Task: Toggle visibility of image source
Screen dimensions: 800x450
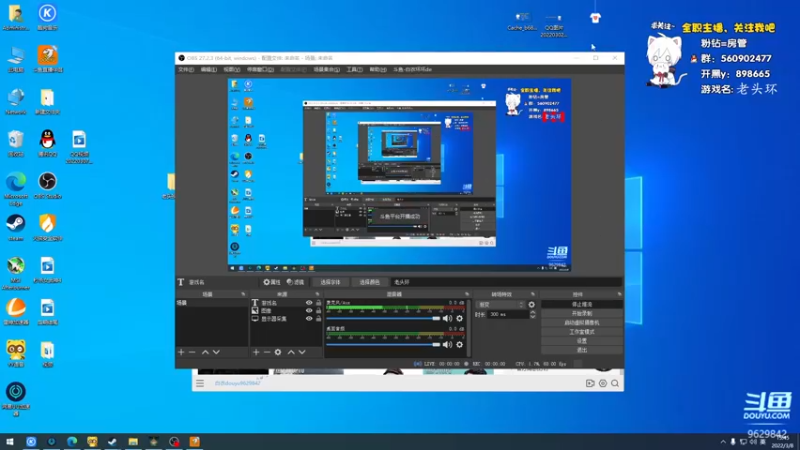Action: click(309, 311)
